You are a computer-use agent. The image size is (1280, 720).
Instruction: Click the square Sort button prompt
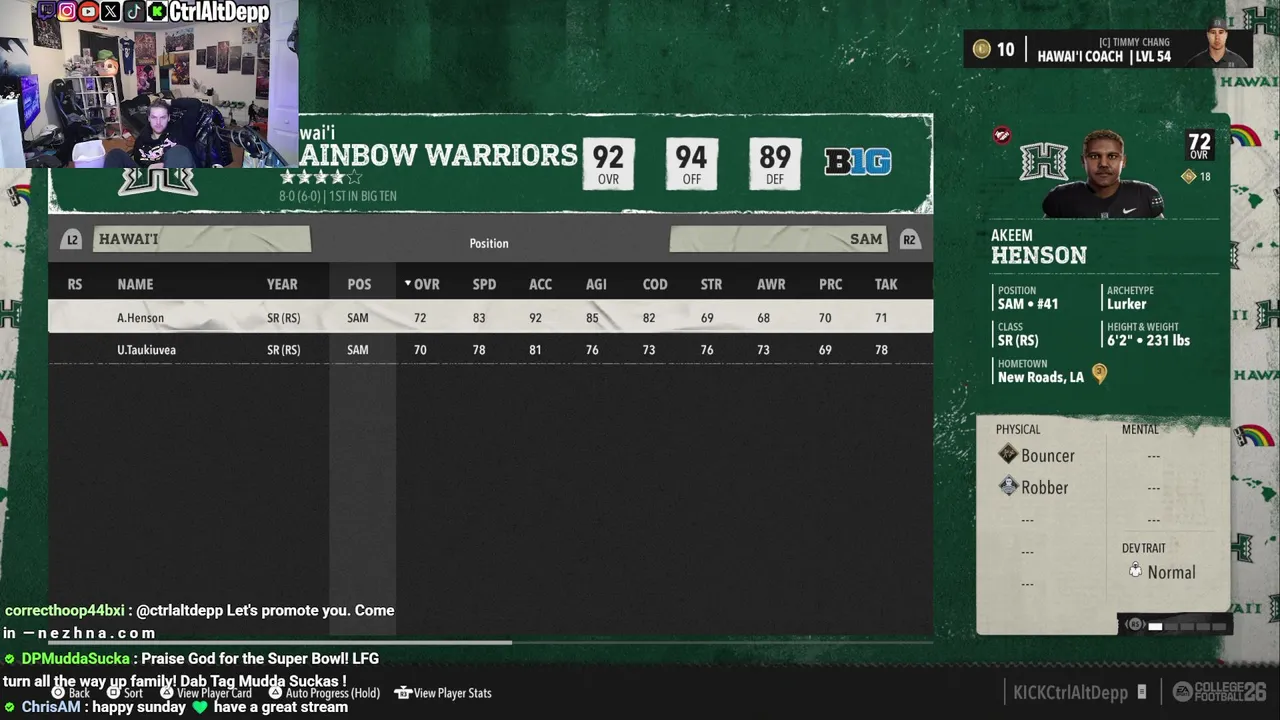(113, 692)
